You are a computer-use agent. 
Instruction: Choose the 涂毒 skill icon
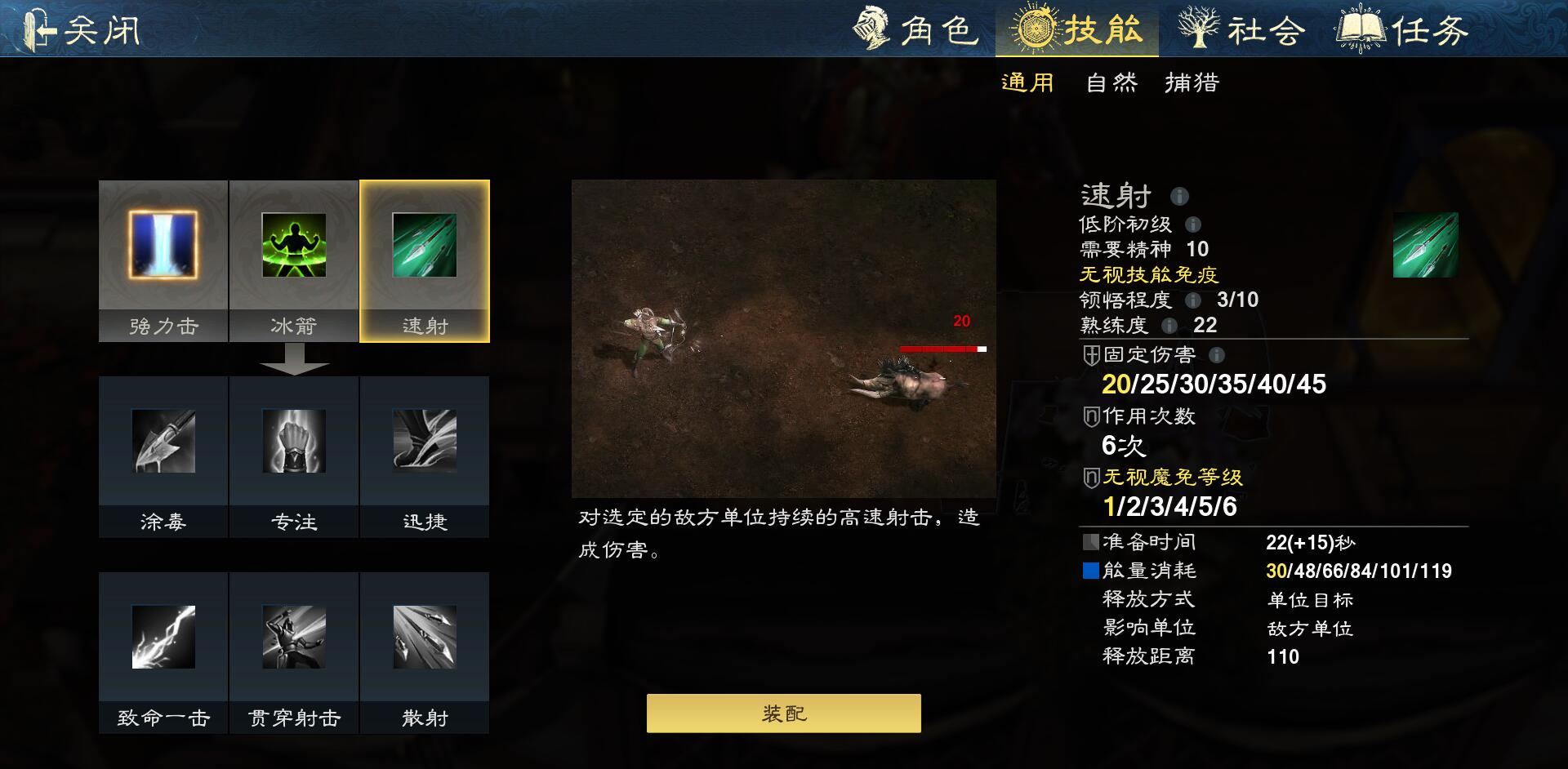click(163, 442)
